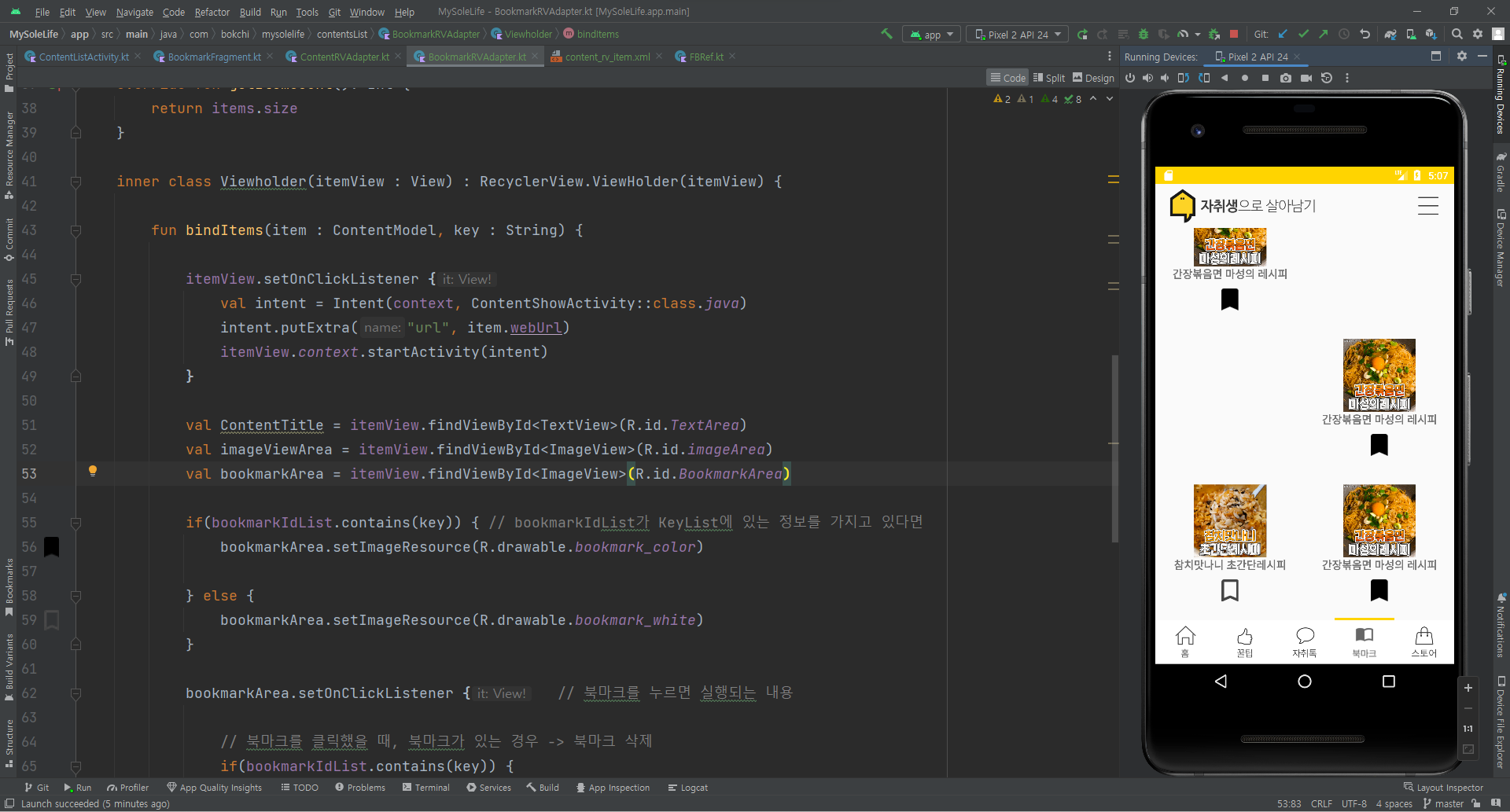
Task: Open the Terminal tool window
Action: pos(425,787)
